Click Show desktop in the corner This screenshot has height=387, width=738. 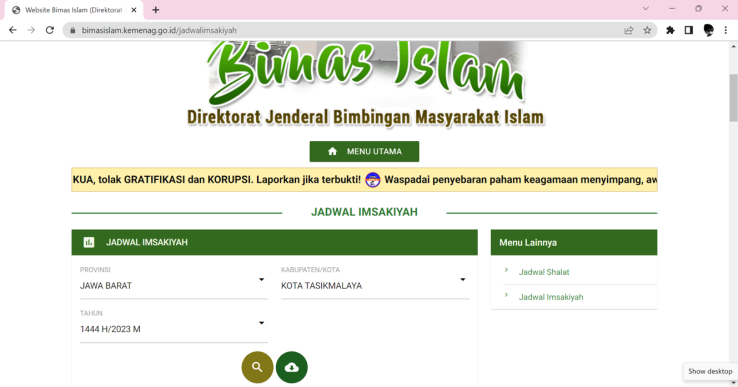tap(710, 371)
